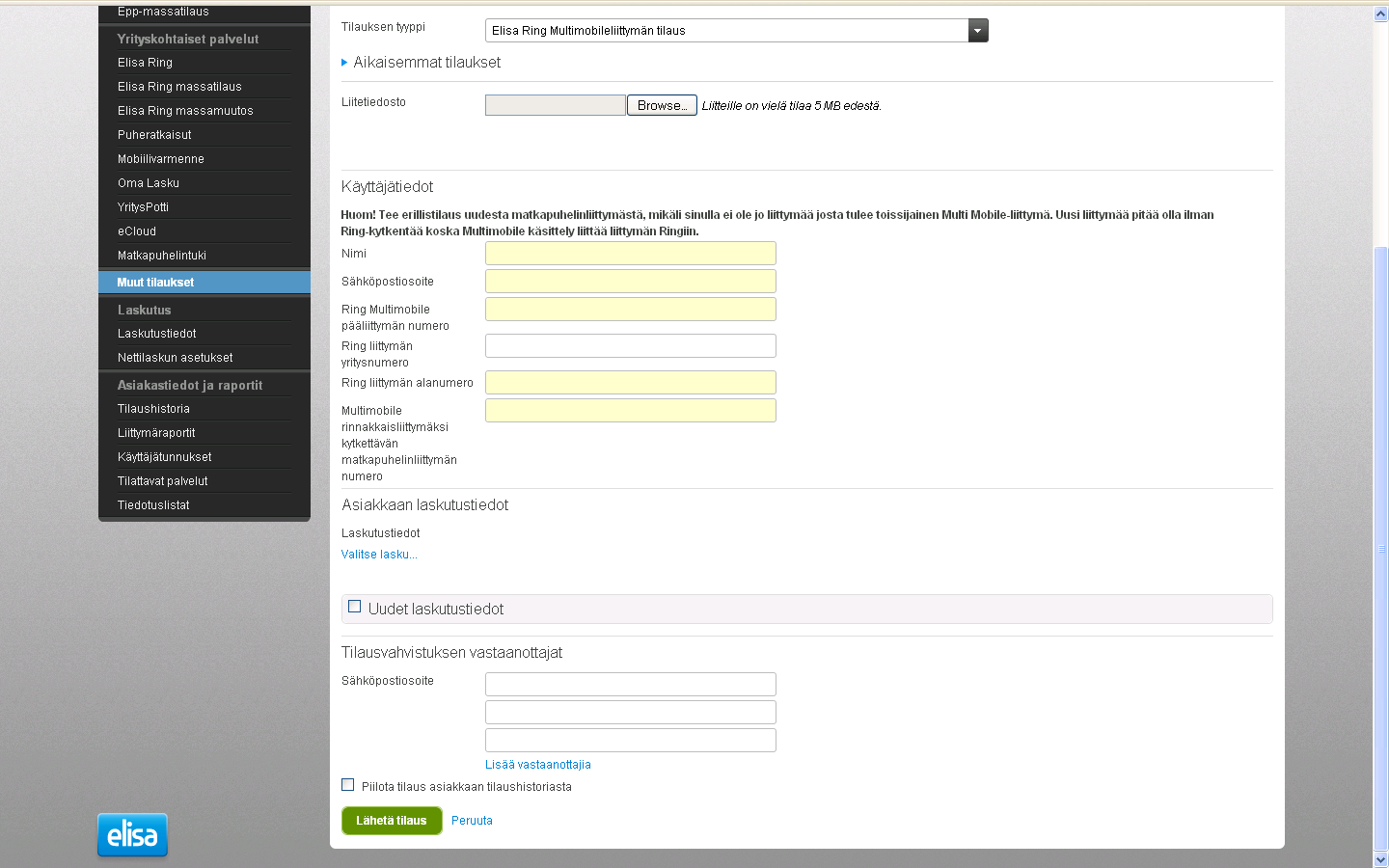Screen dimensions: 1389x868
Task: Click the Browse... file button
Action: pos(662,105)
